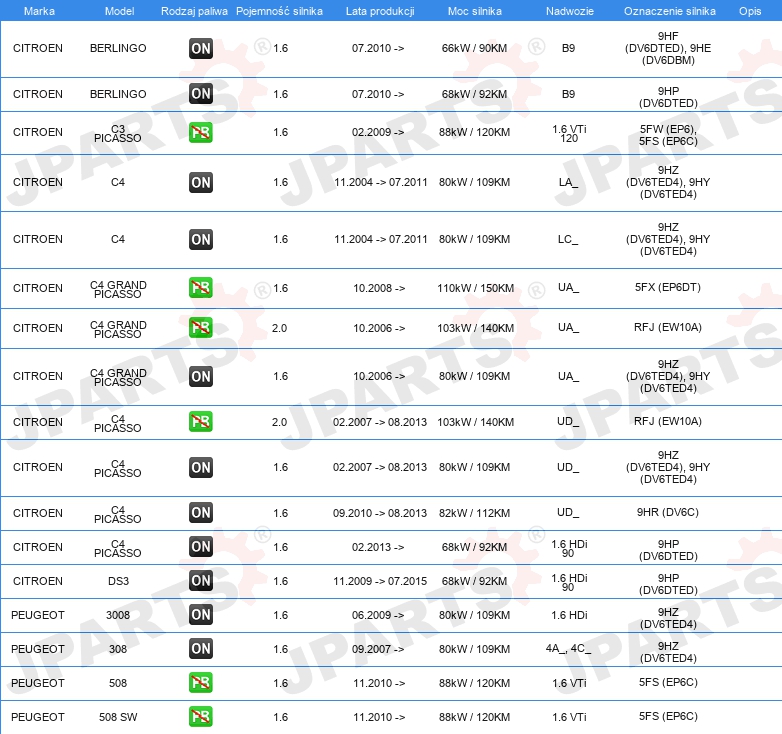
Task: Click the ON diesel icon in C4 LA_ row
Action: (201, 183)
